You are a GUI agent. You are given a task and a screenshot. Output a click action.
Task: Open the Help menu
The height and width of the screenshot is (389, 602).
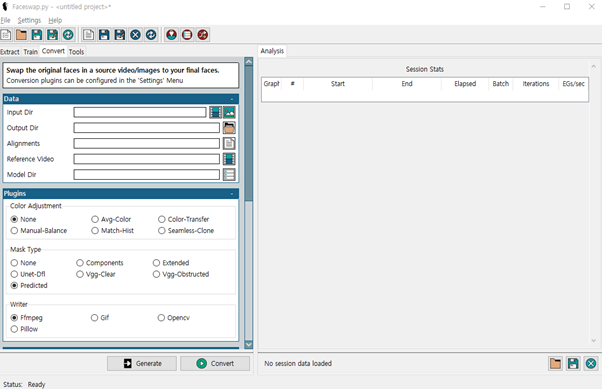tap(55, 20)
